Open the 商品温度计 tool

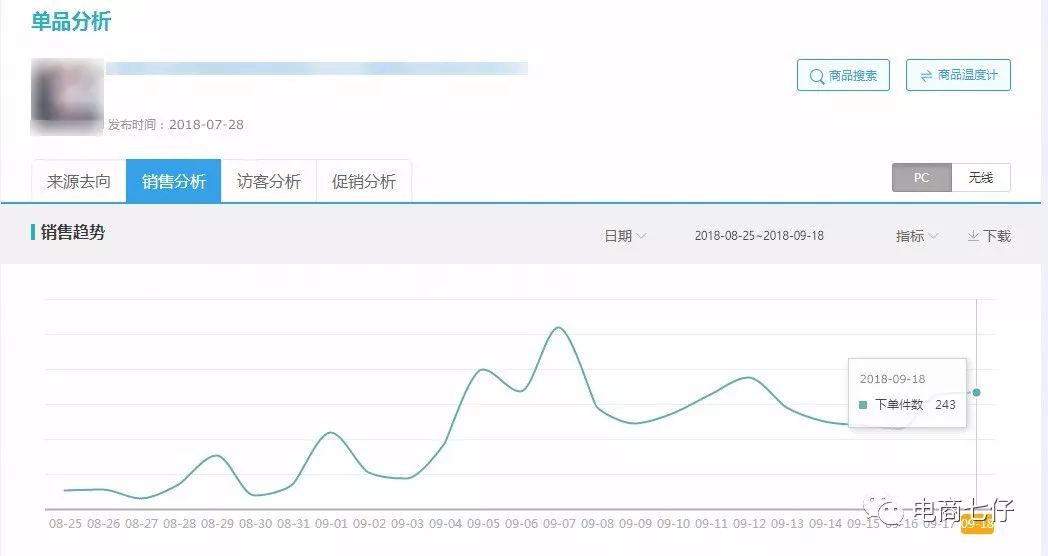pyautogui.click(x=958, y=75)
